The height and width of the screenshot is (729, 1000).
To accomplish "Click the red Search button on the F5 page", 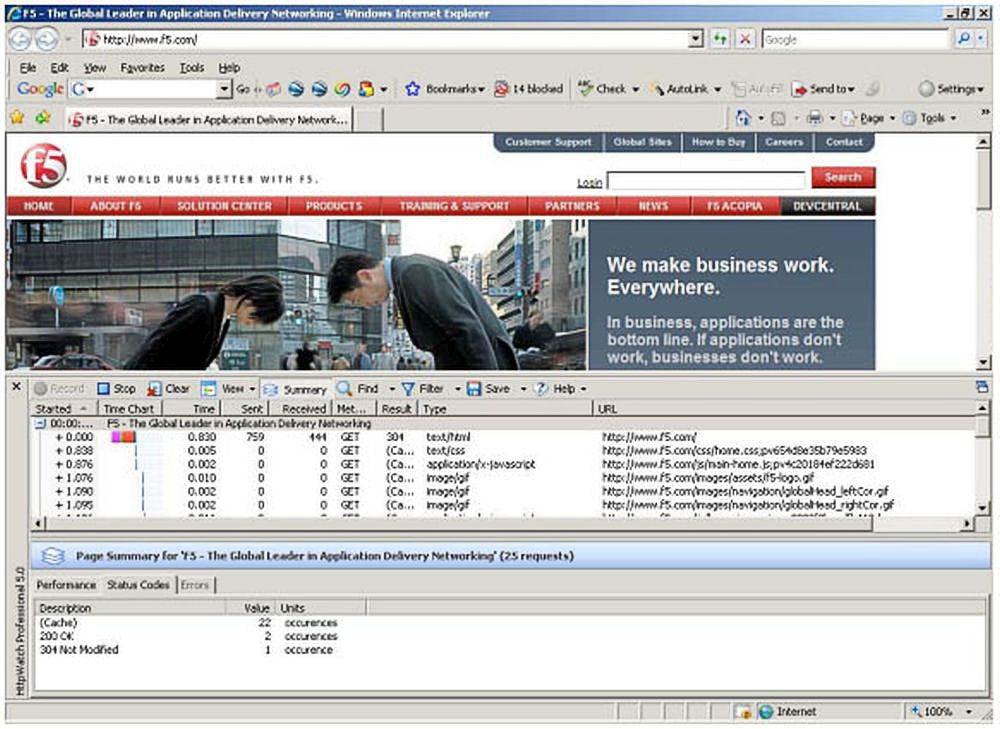I will point(842,177).
